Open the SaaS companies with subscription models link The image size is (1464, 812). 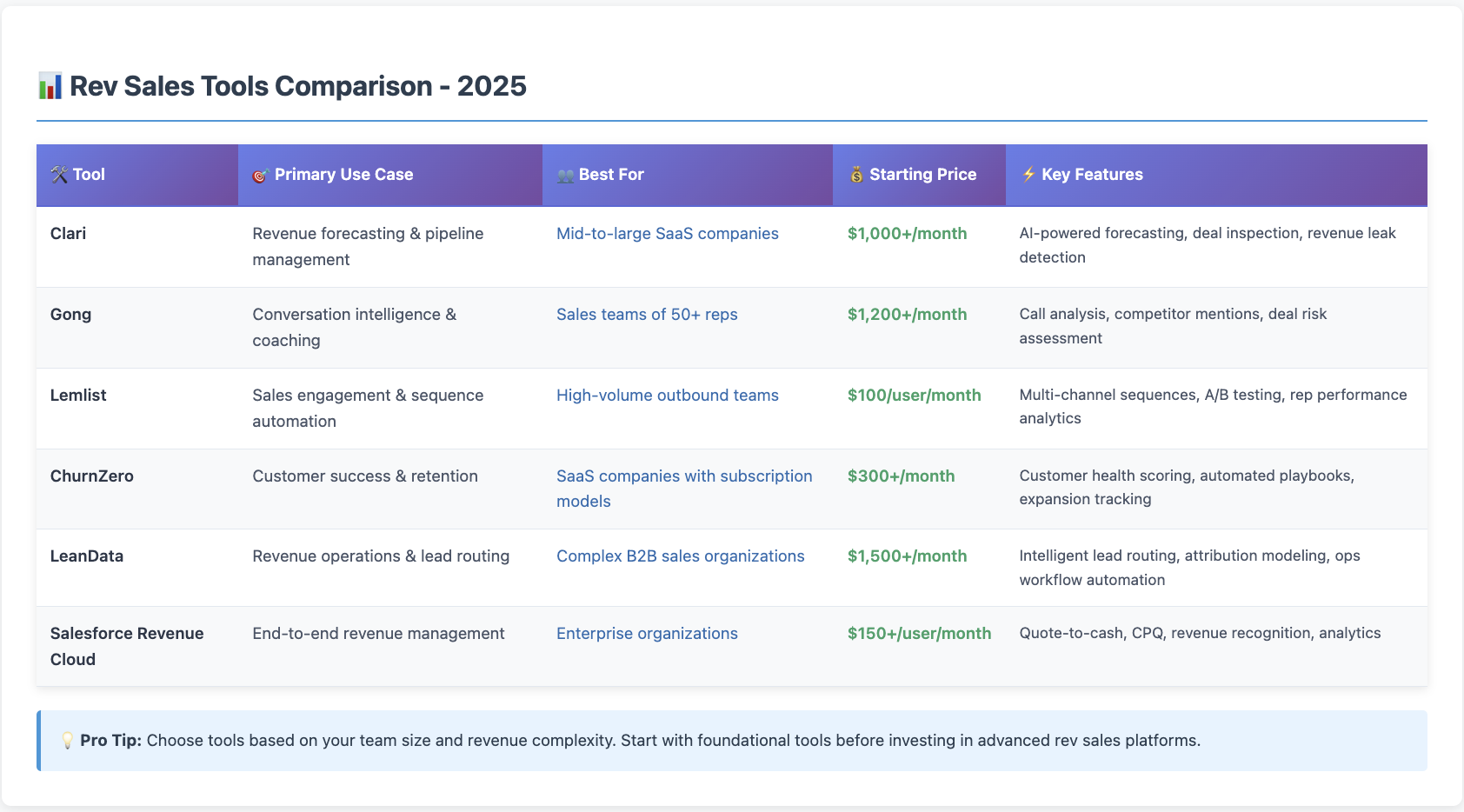point(684,489)
